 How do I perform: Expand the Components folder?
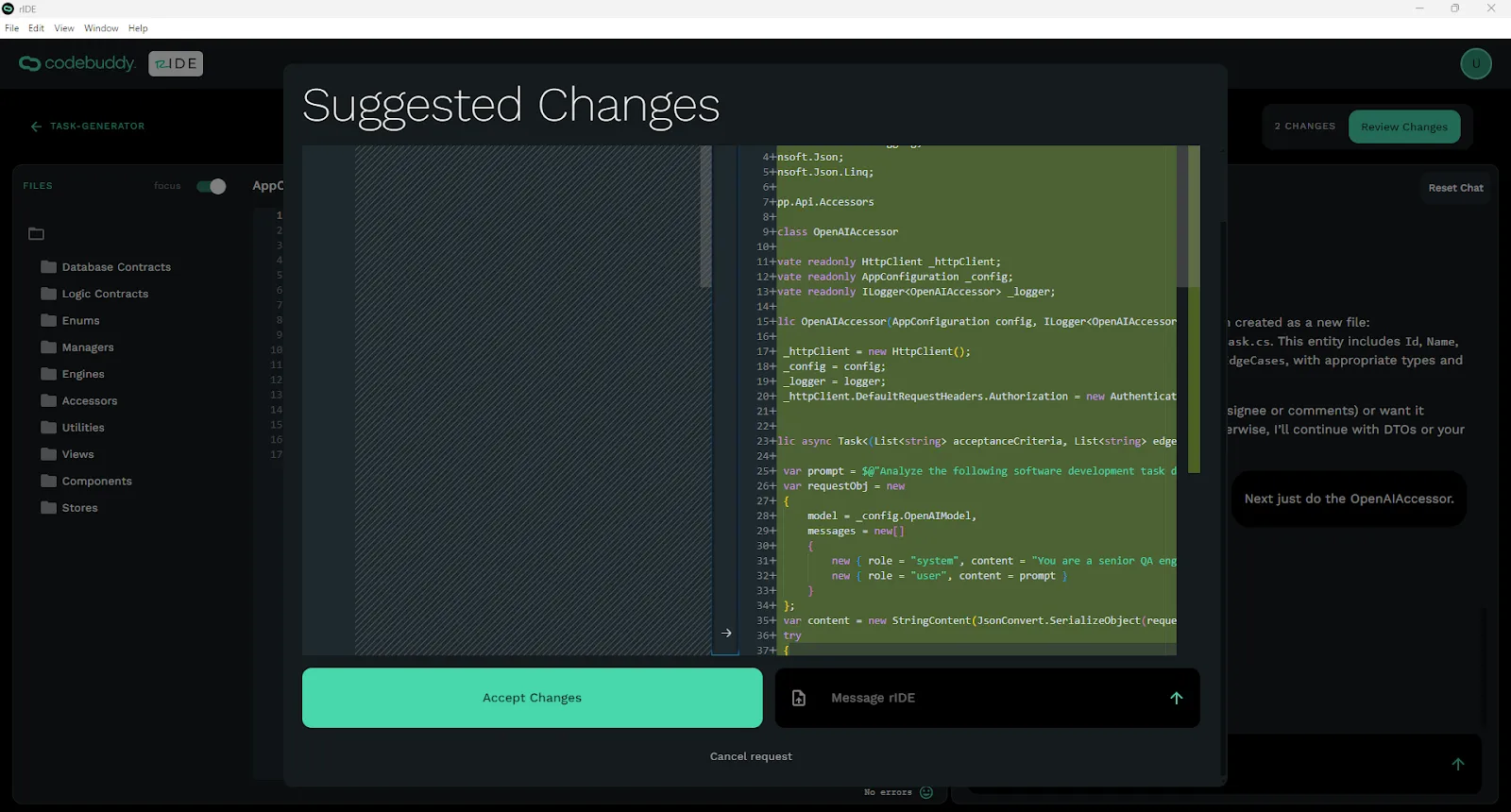point(86,481)
